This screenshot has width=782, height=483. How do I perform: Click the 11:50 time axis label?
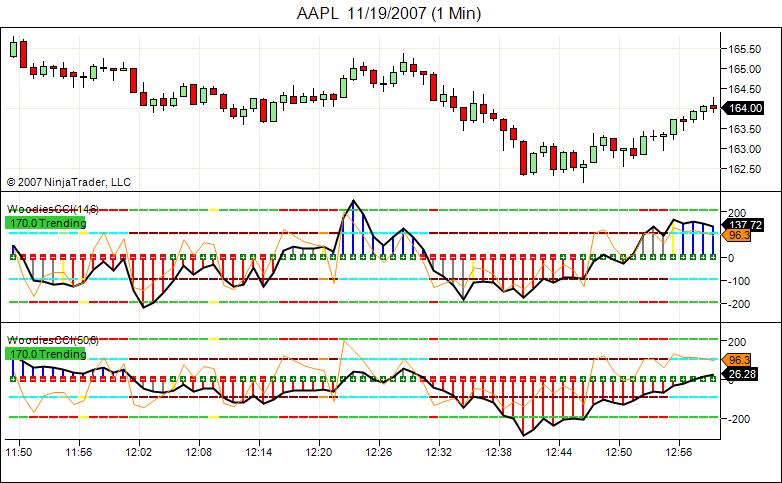[x=19, y=452]
